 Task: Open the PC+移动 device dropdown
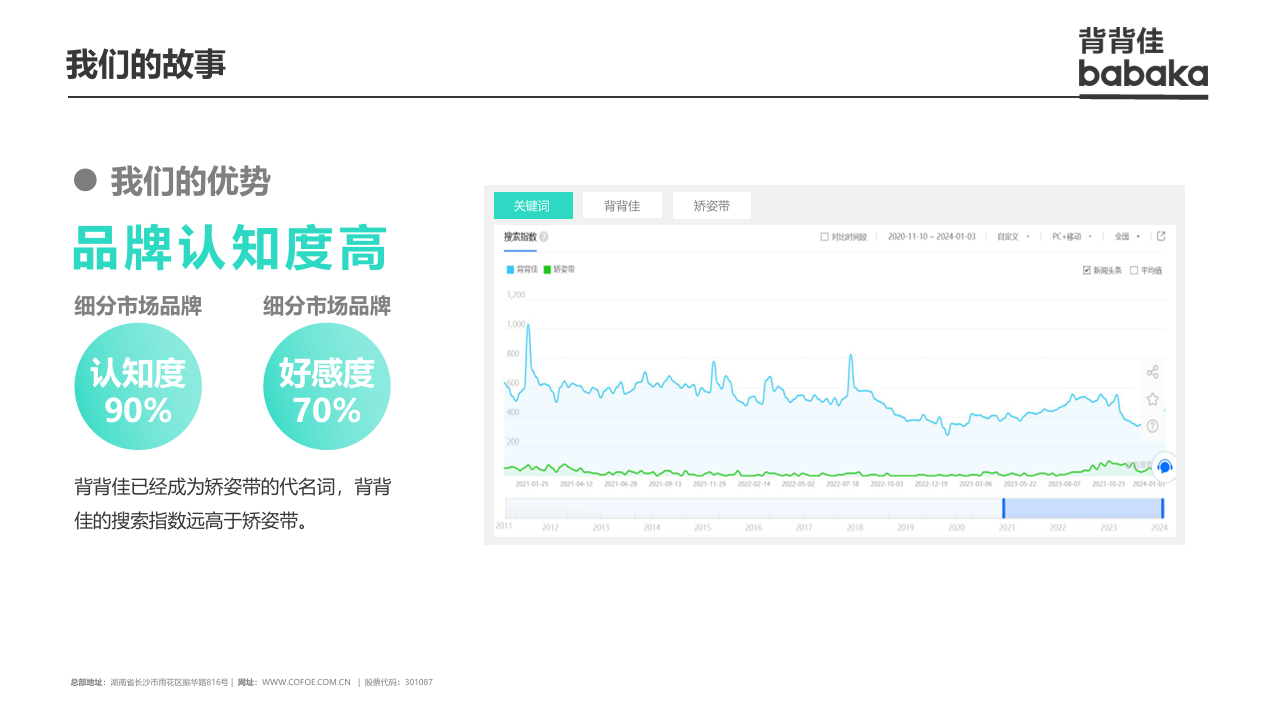1071,237
